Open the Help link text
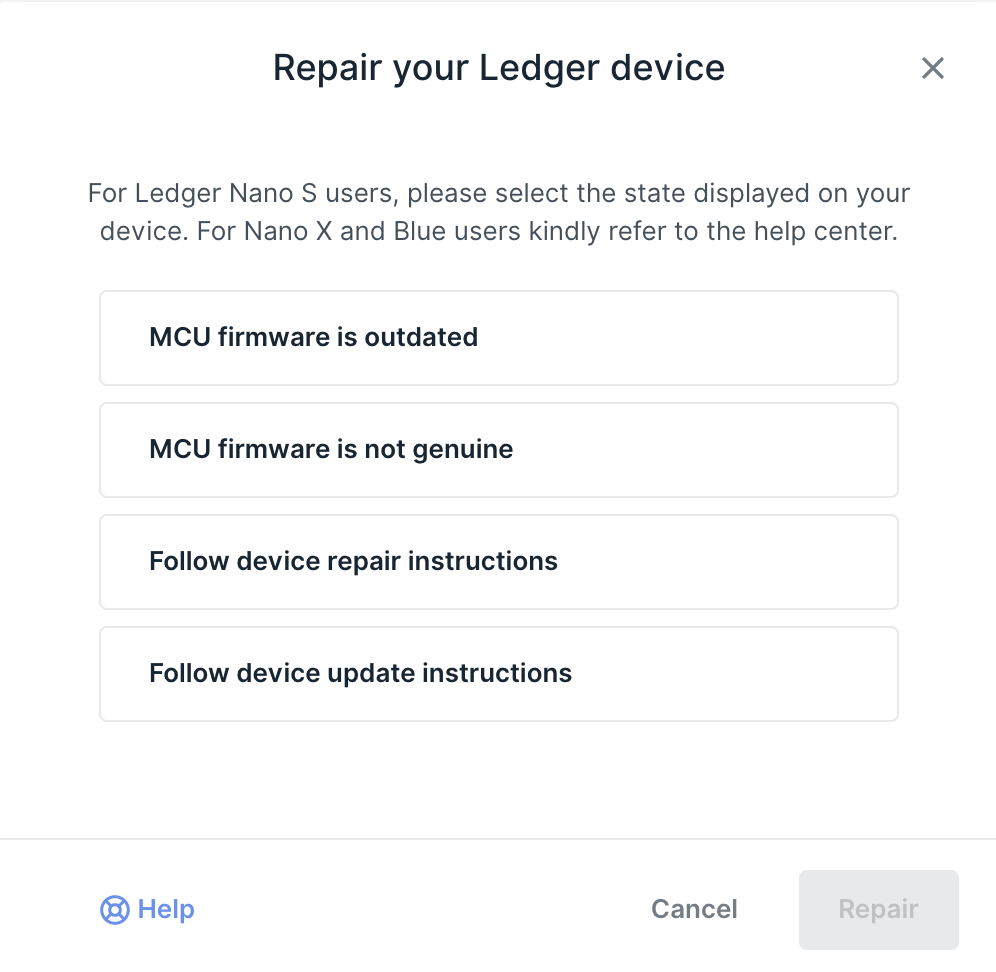 [166, 910]
